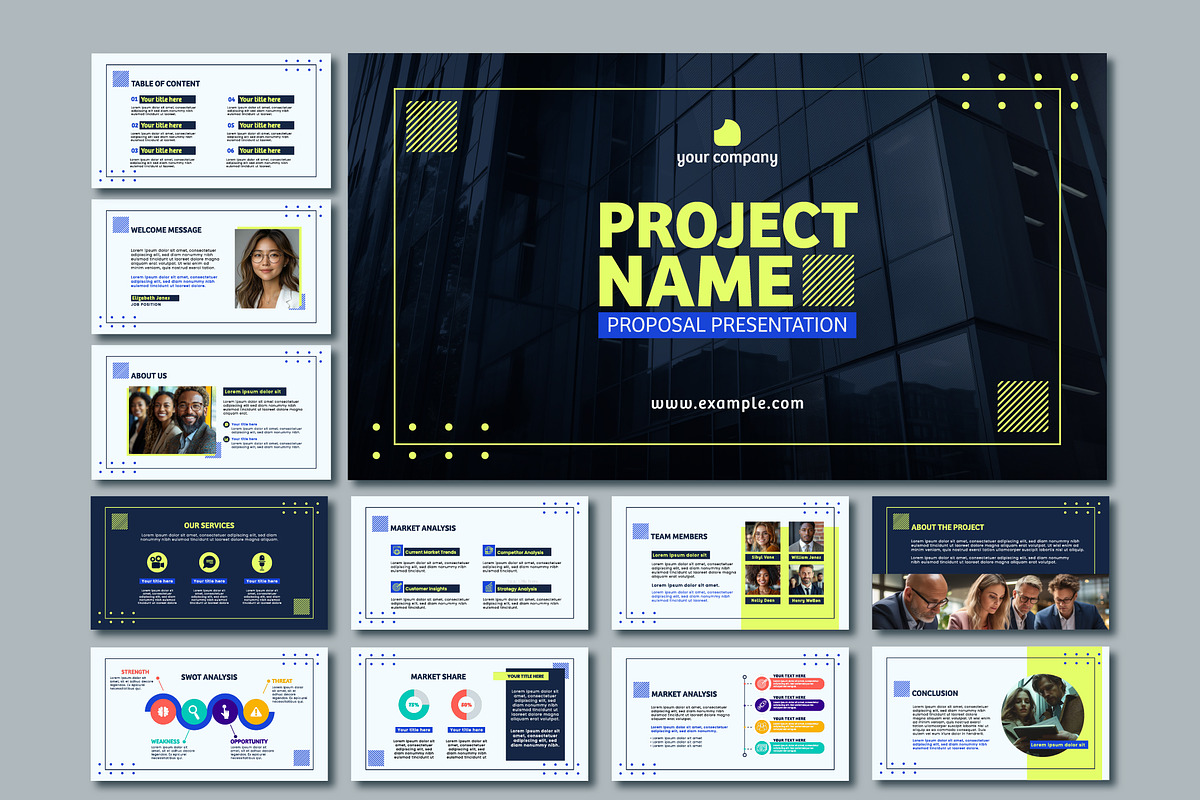Click the 75% donut chart
This screenshot has width=1200, height=800.
click(x=414, y=705)
